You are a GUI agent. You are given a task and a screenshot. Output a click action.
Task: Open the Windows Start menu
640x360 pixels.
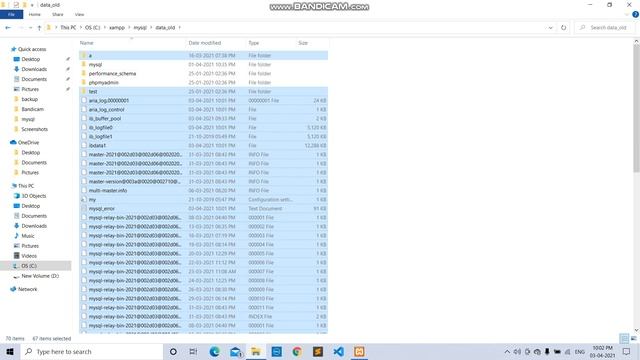(x=10, y=351)
